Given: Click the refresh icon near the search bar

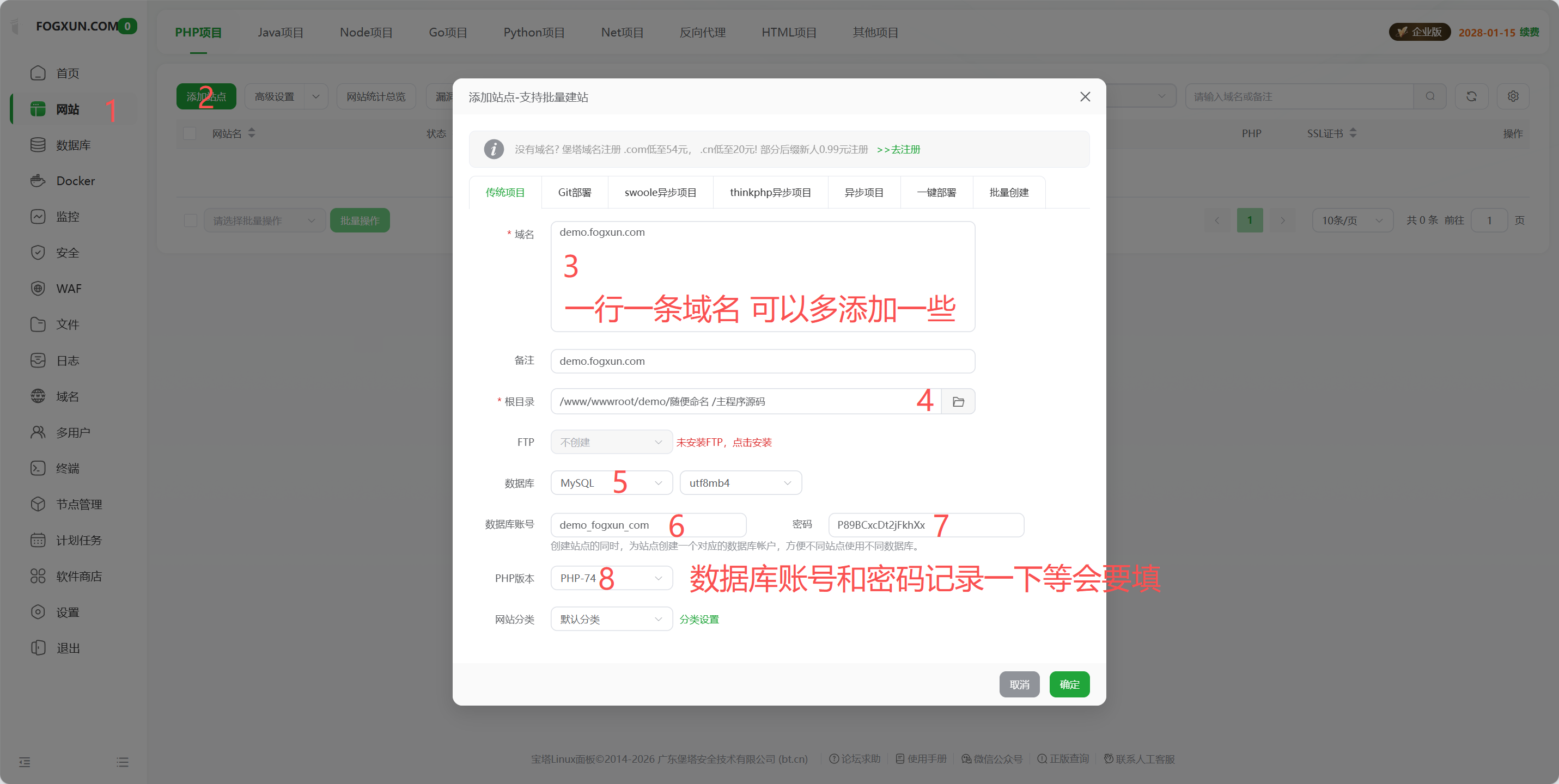Looking at the screenshot, I should point(1472,96).
